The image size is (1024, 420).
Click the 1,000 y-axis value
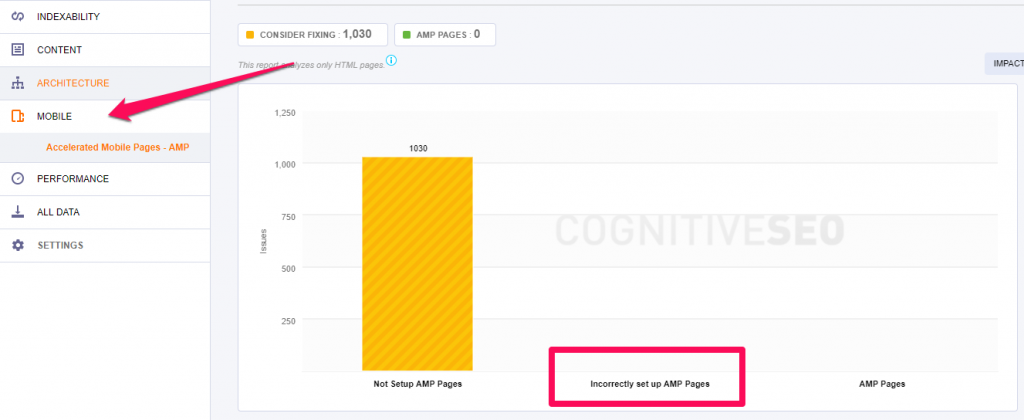click(x=285, y=164)
